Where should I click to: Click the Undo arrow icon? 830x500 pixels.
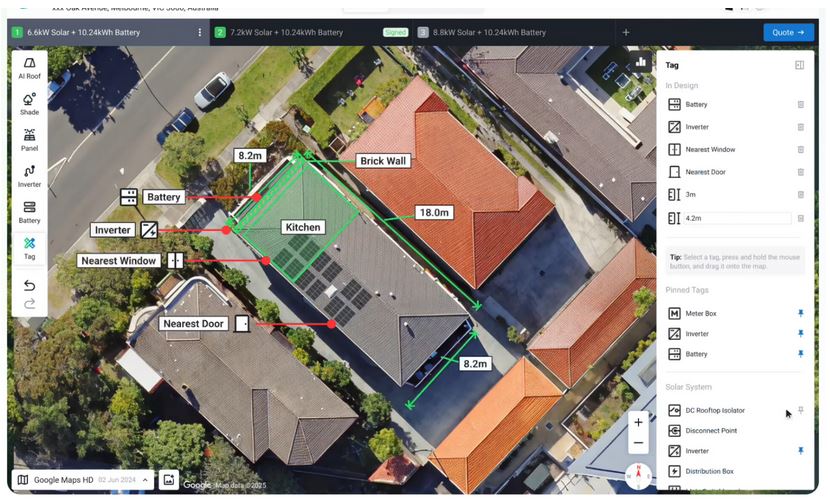pyautogui.click(x=30, y=285)
